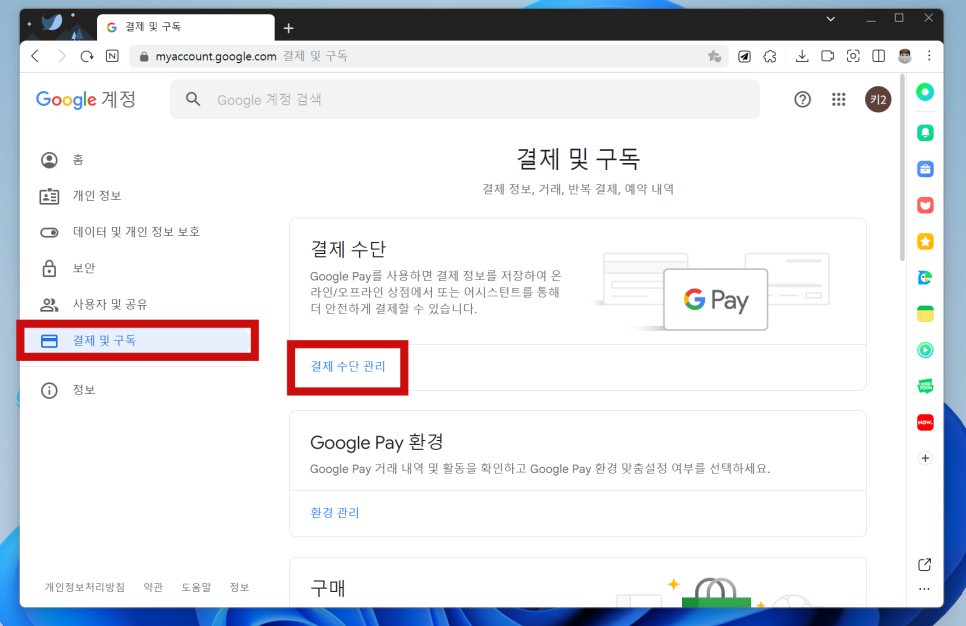Open the browser three-dot menu
Image resolution: width=966 pixels, height=626 pixels.
(929, 56)
